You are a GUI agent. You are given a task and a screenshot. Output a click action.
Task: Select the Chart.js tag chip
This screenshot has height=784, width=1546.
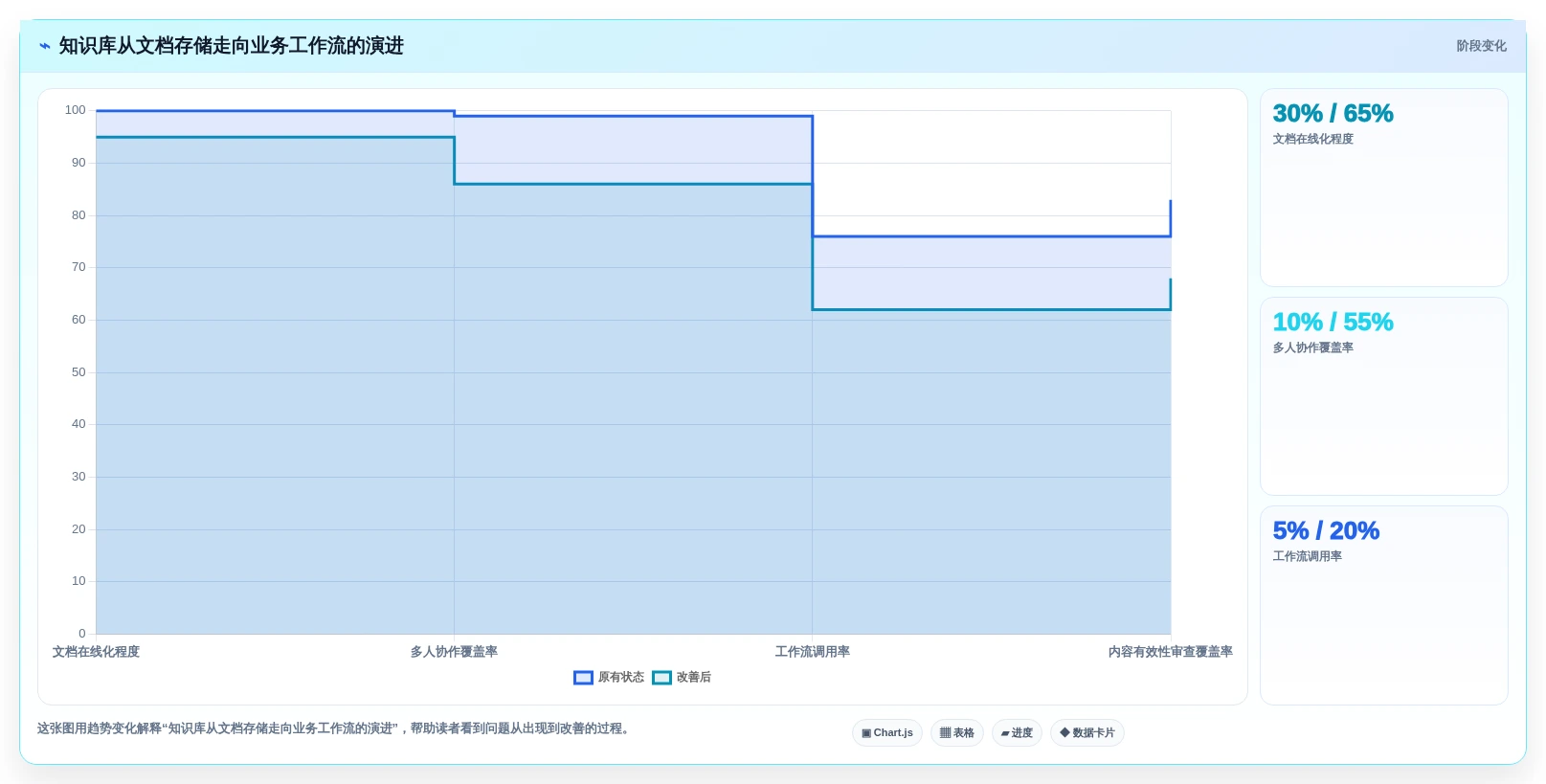point(887,733)
